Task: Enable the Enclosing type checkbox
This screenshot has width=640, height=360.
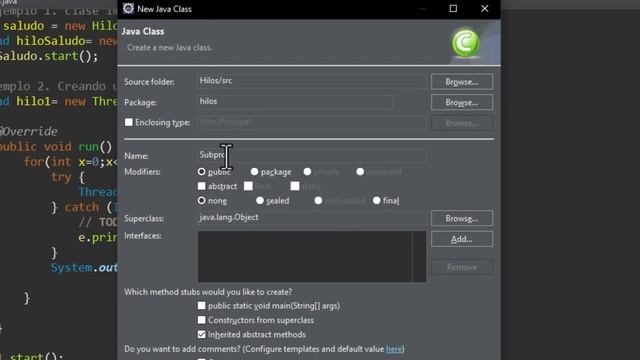Action: [x=129, y=122]
